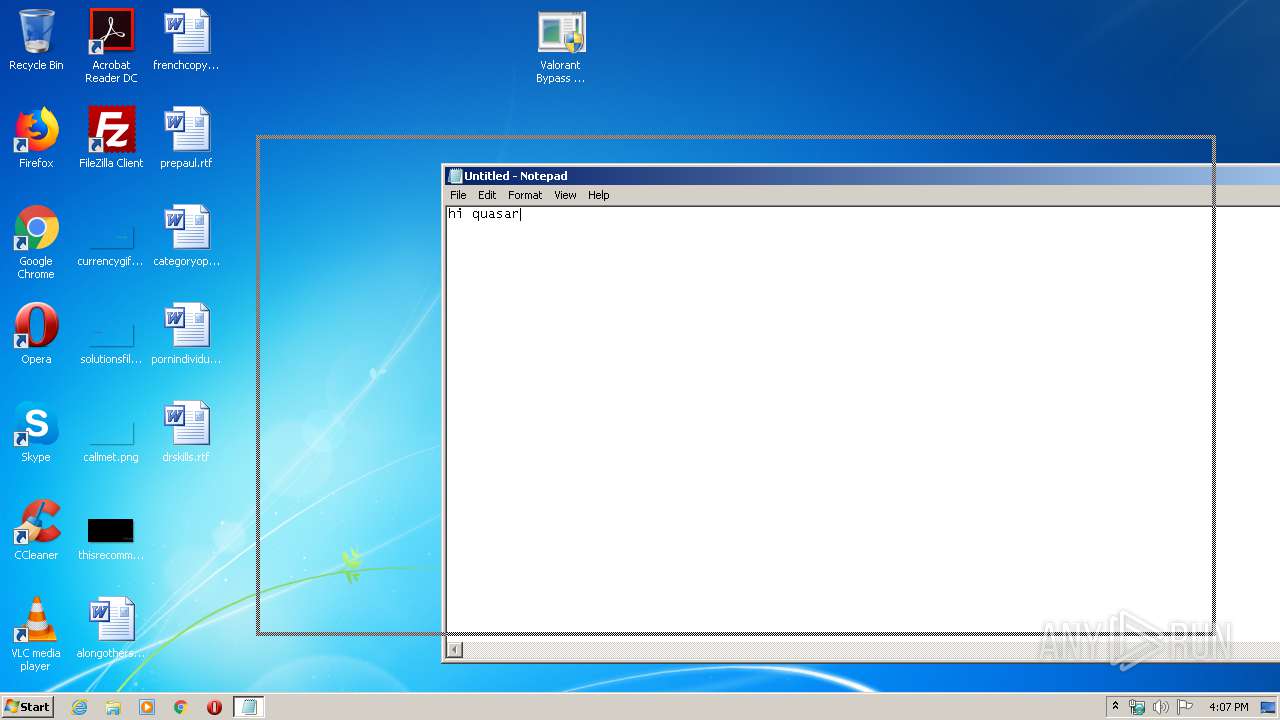
Task: Select the Valorant Bypass desktop icon
Action: [561, 47]
